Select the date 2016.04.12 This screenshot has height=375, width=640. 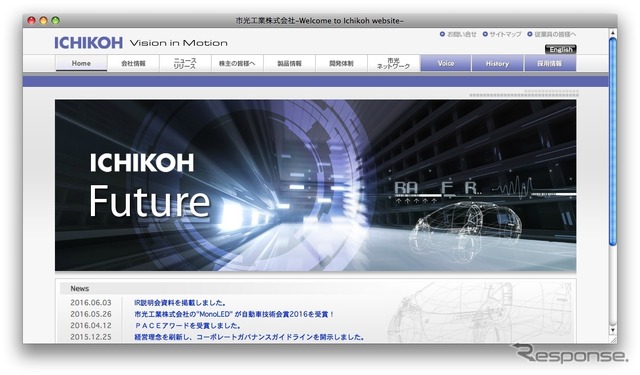[91, 326]
